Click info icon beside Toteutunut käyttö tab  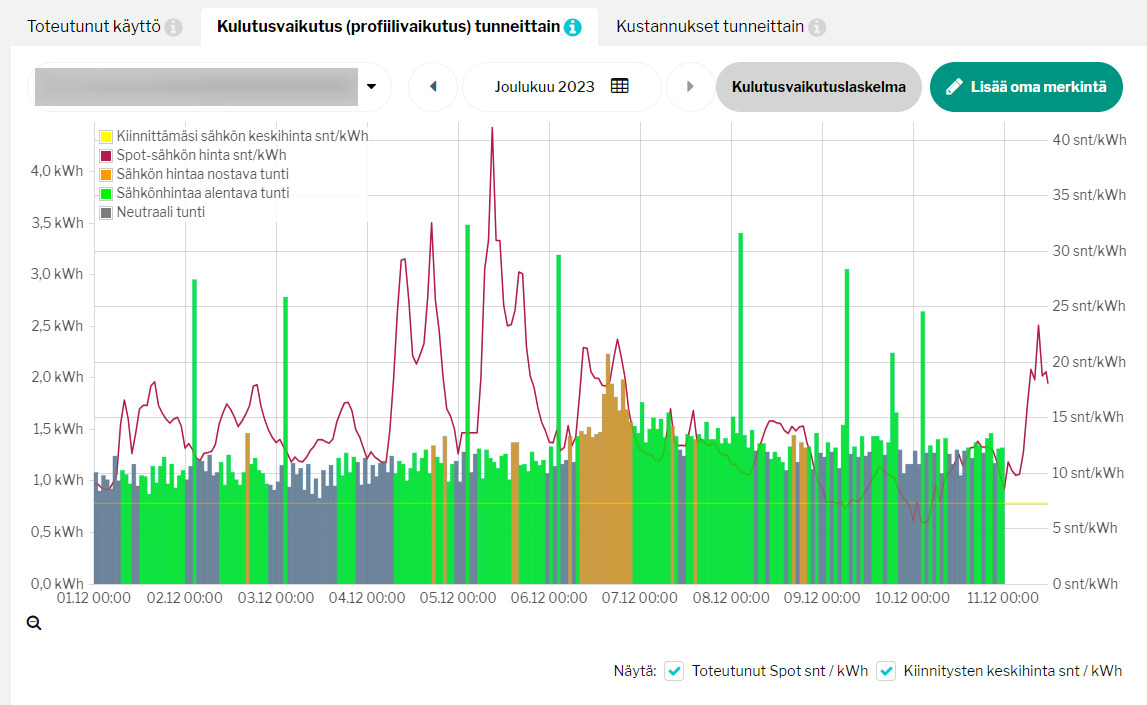(x=174, y=28)
